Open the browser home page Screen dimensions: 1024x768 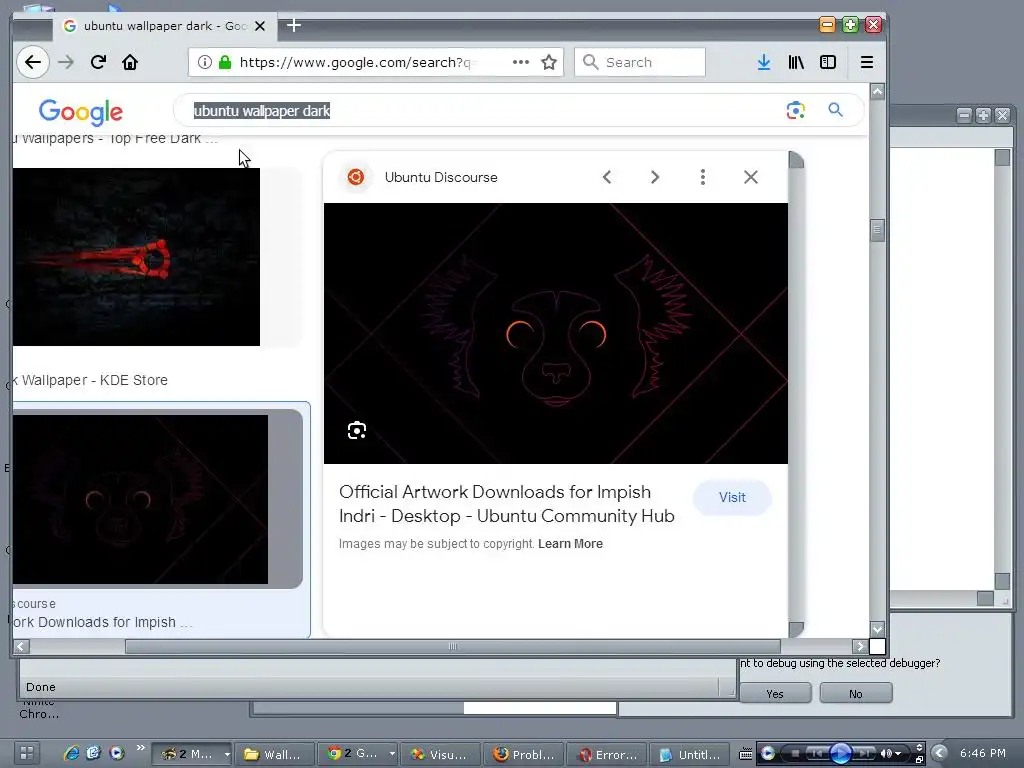[x=130, y=62]
